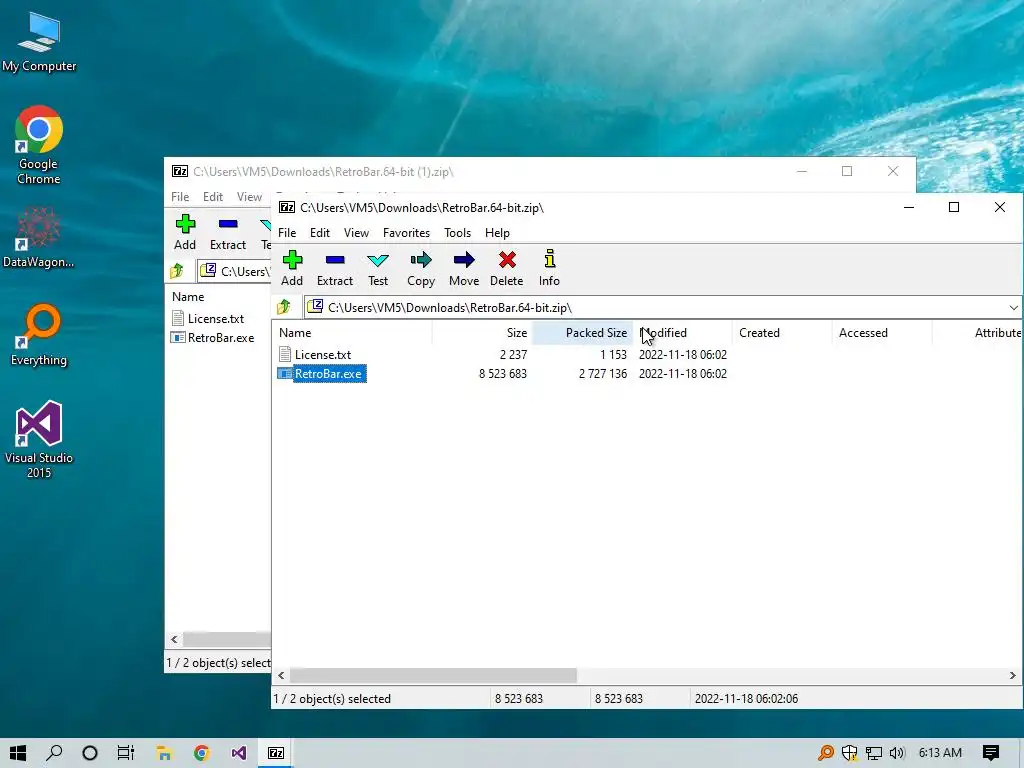Click the volume tray icon
This screenshot has width=1024, height=768.
point(897,753)
